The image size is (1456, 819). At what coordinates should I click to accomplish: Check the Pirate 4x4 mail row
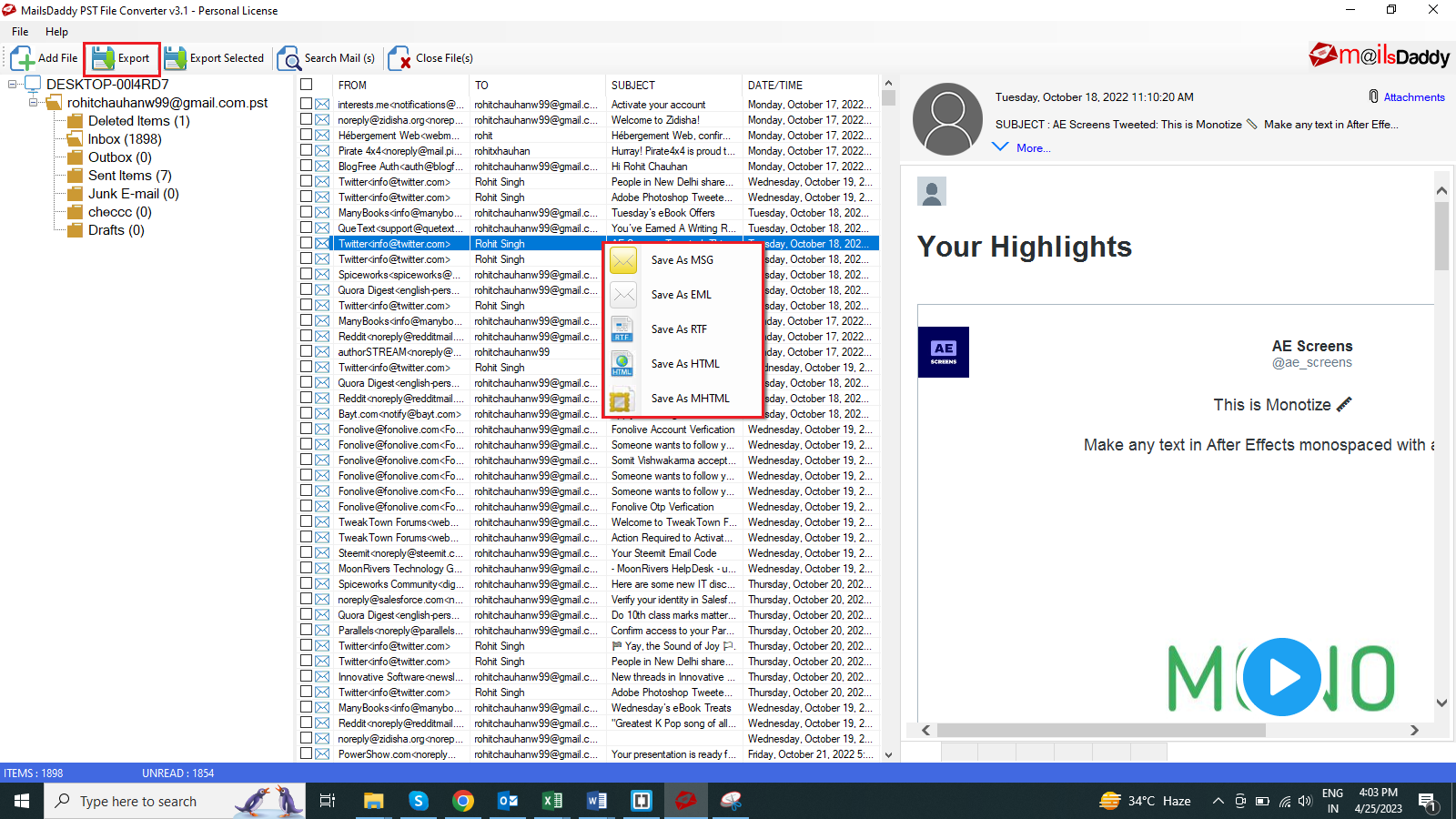[307, 151]
